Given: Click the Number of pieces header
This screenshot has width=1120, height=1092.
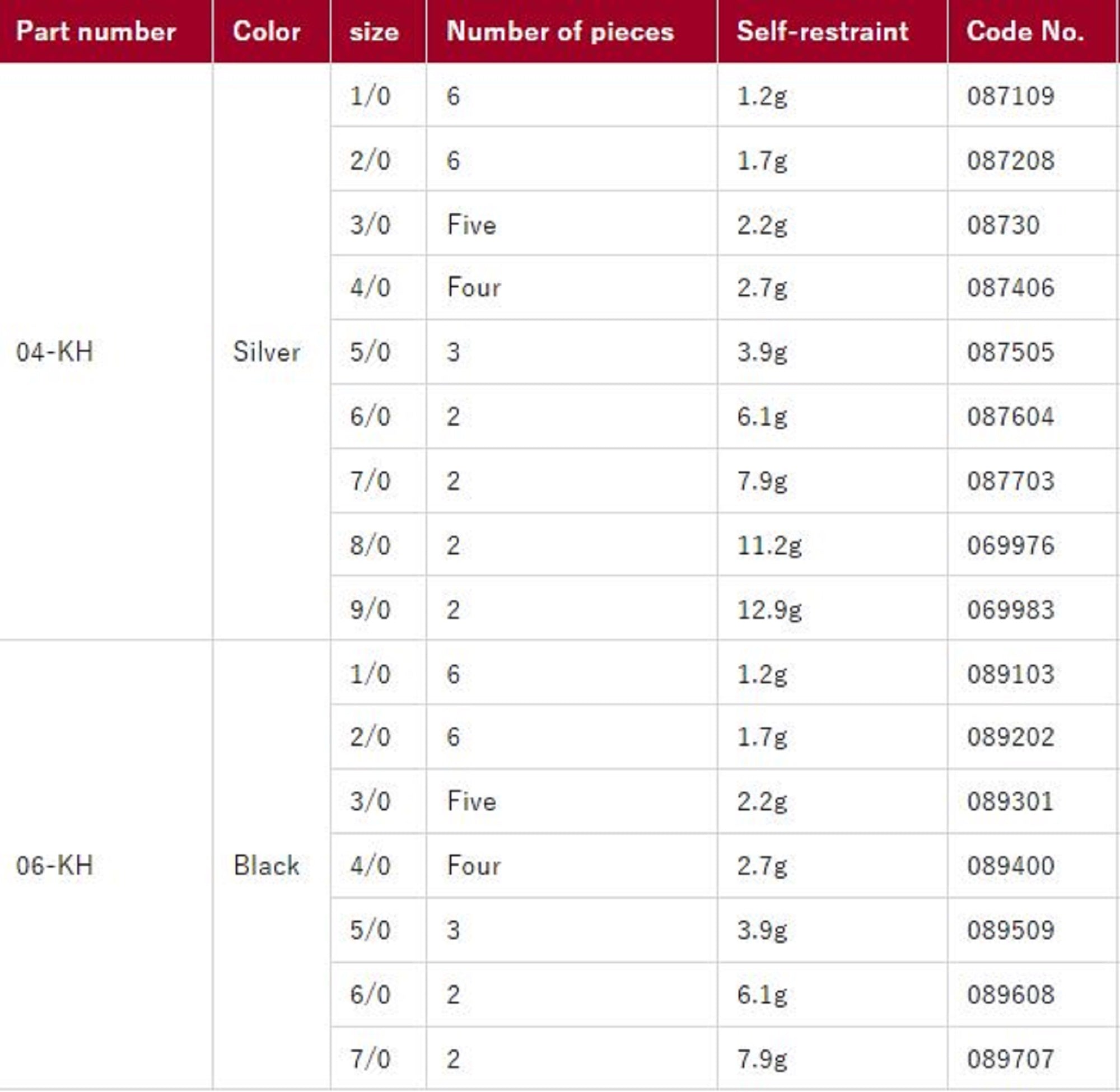Looking at the screenshot, I should [559, 31].
